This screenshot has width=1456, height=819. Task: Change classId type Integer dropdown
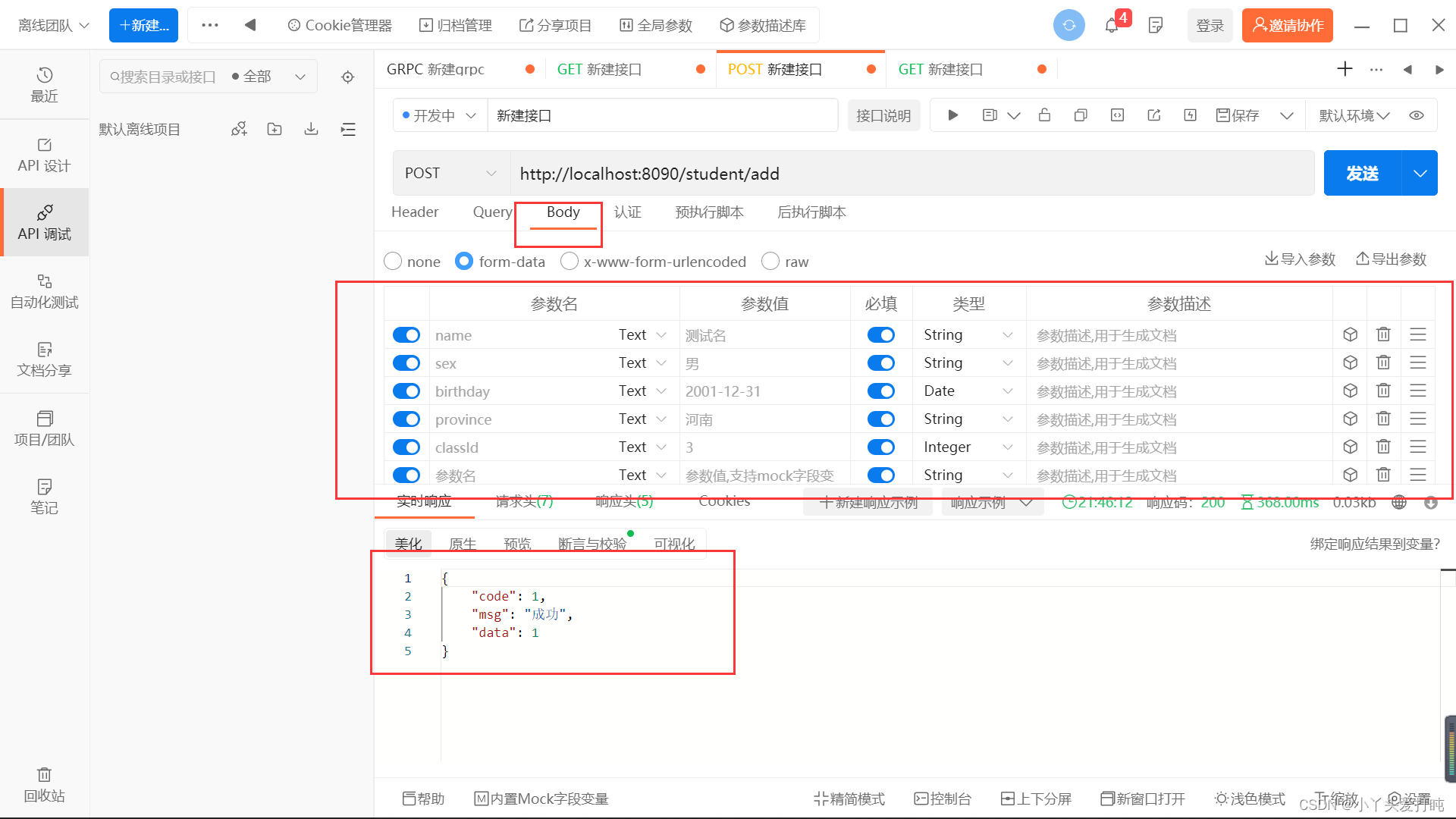coord(968,447)
